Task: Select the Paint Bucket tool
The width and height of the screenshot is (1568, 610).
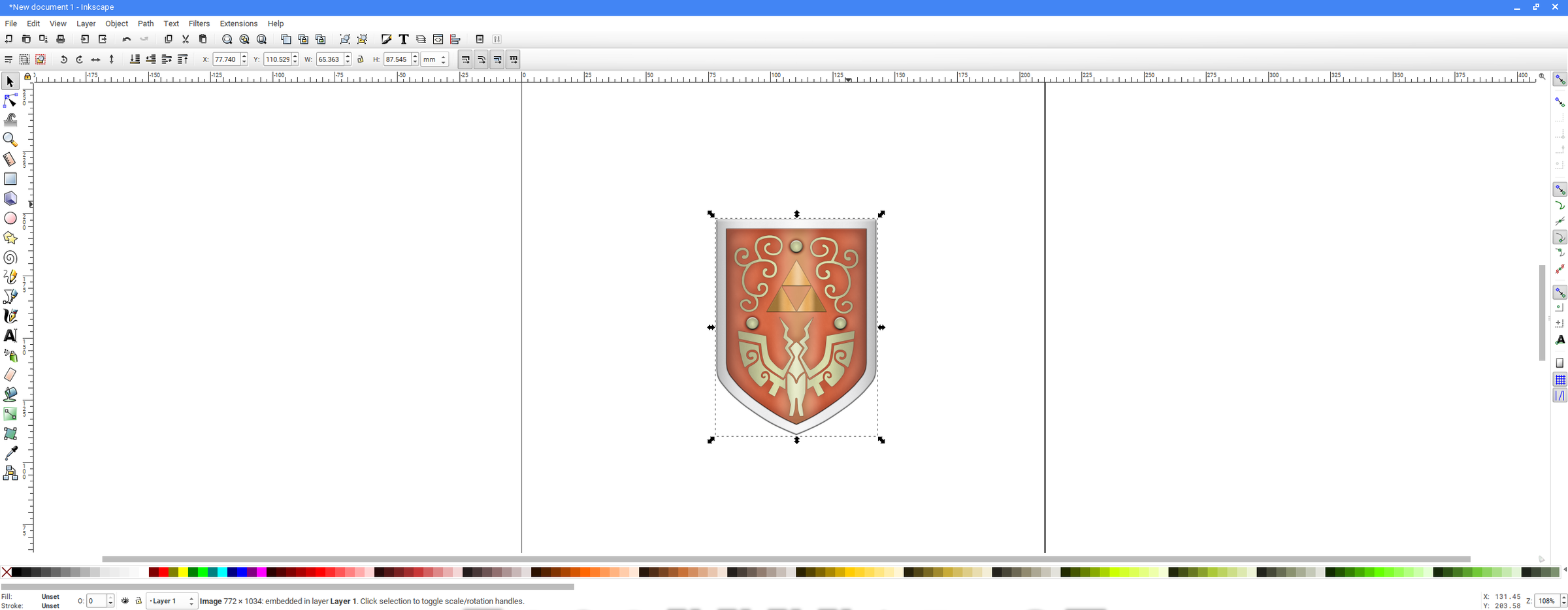Action: pos(10,394)
